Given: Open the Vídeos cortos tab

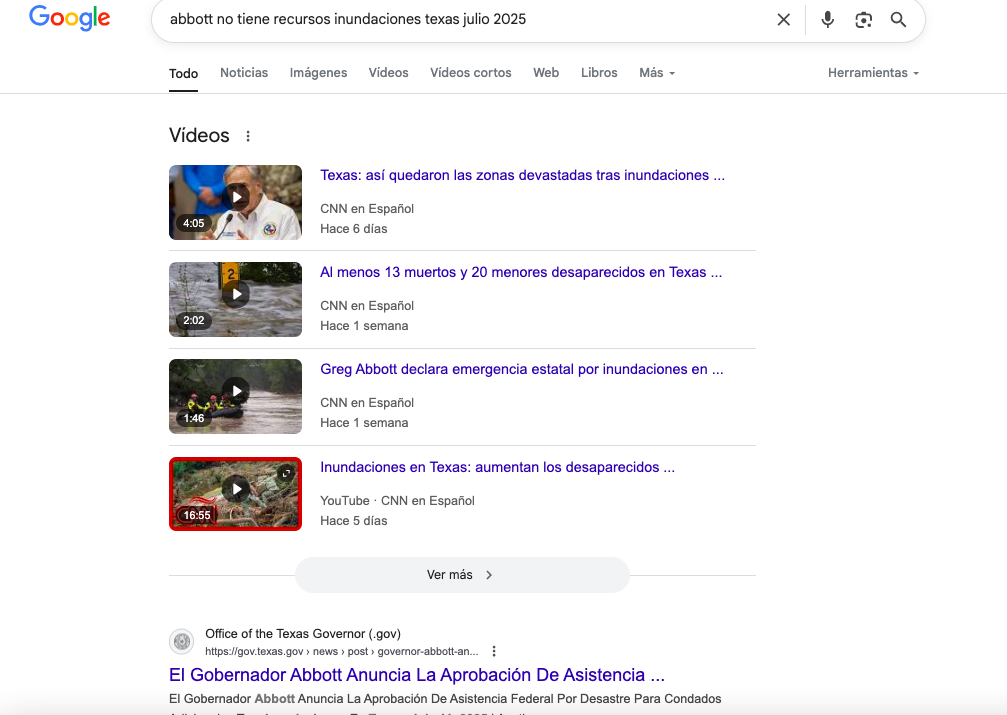Looking at the screenshot, I should 471,73.
